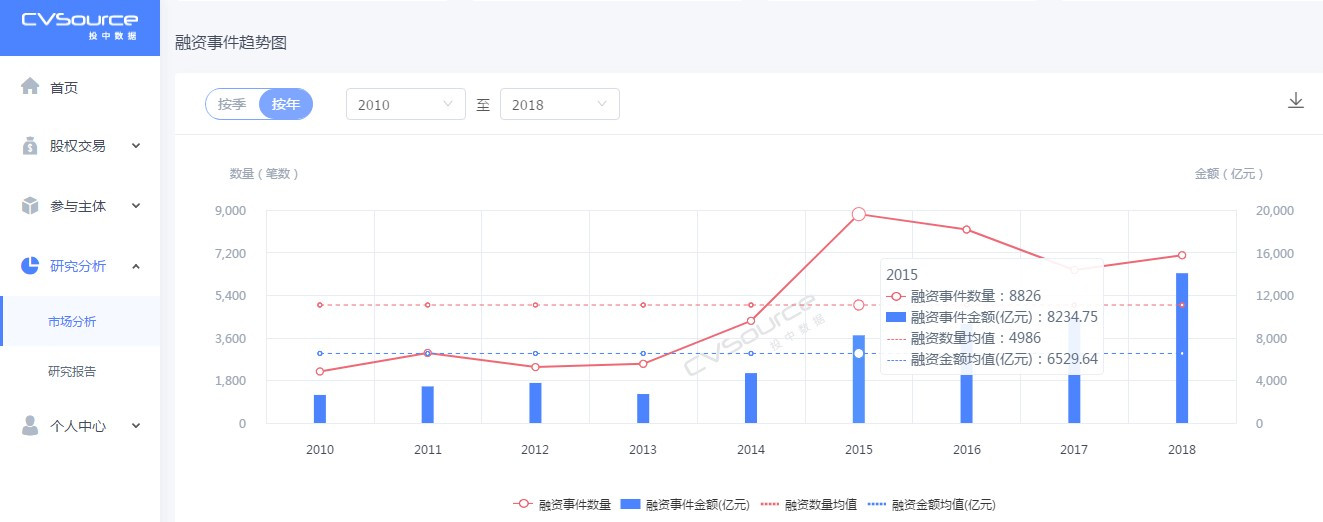Screen dimensions: 1323x522
Task: Collapse the 研究分析 menu chevron
Action: [x=136, y=266]
